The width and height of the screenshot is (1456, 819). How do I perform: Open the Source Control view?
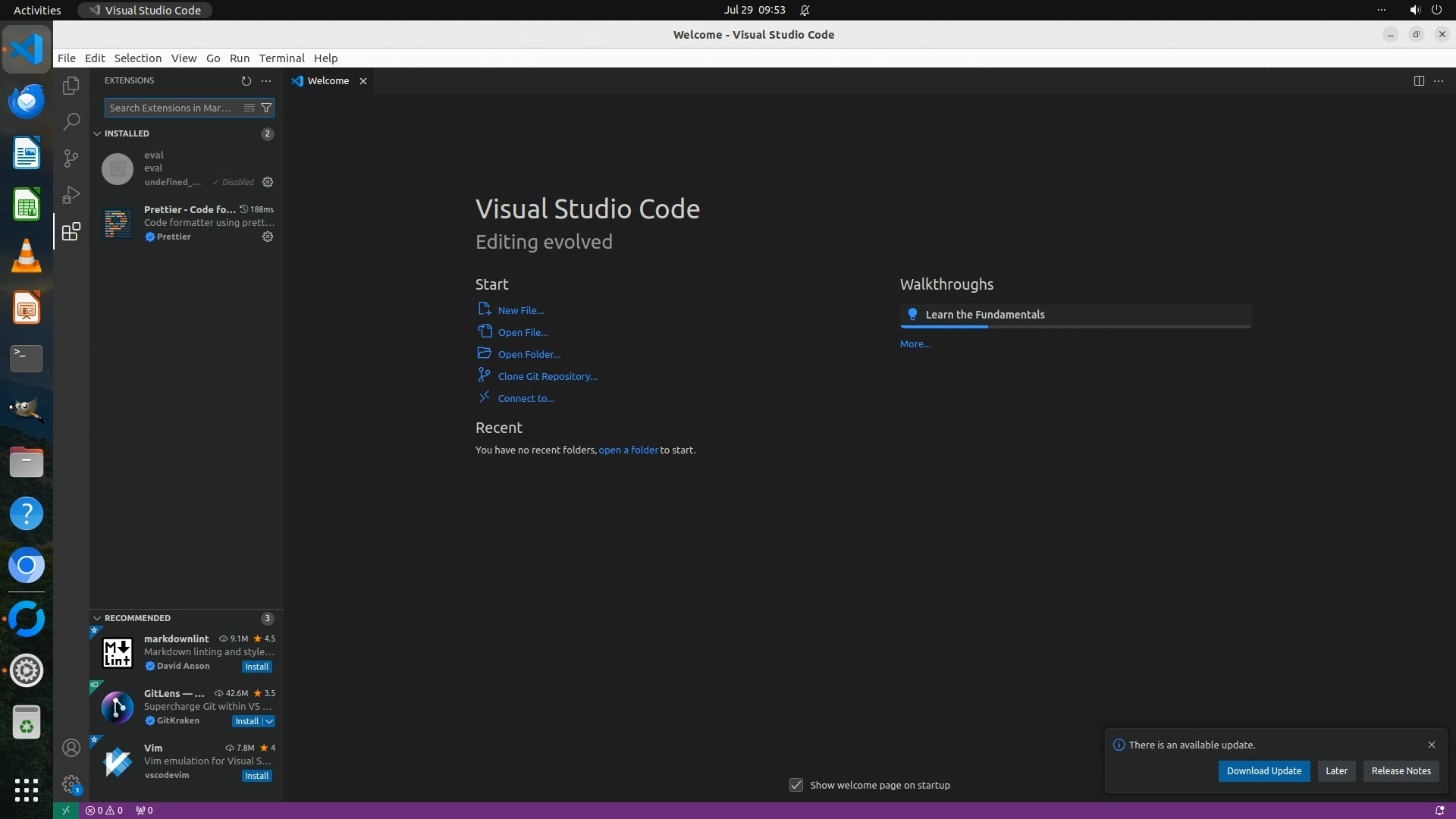[71, 158]
